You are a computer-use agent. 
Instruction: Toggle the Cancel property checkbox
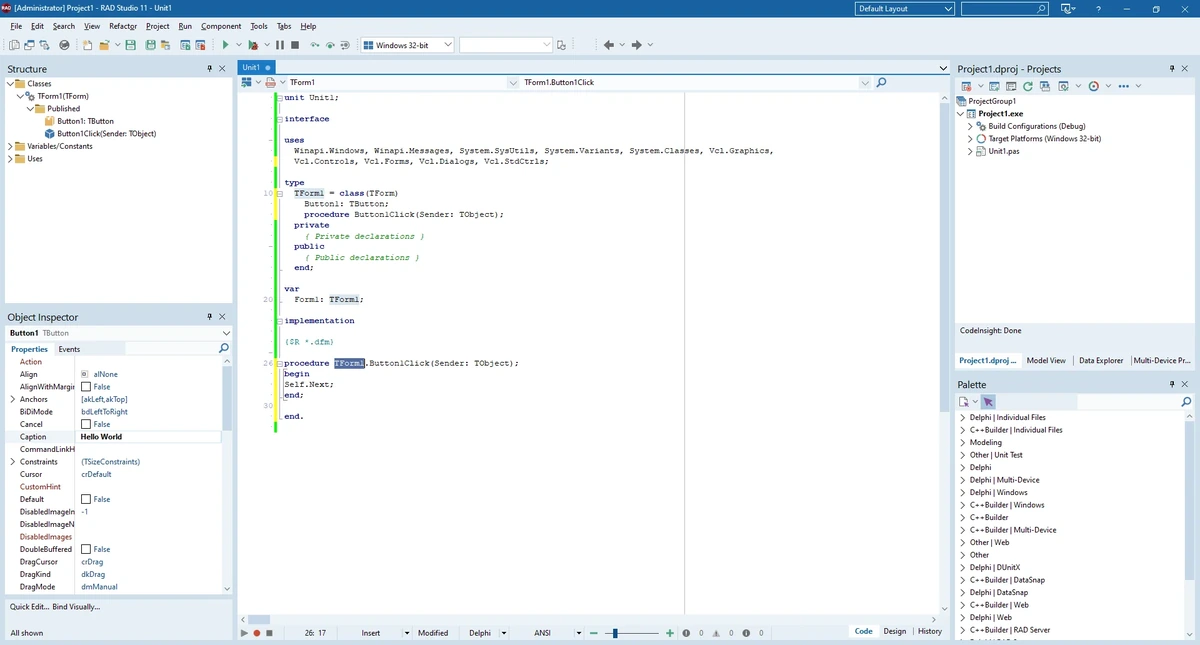tap(86, 424)
